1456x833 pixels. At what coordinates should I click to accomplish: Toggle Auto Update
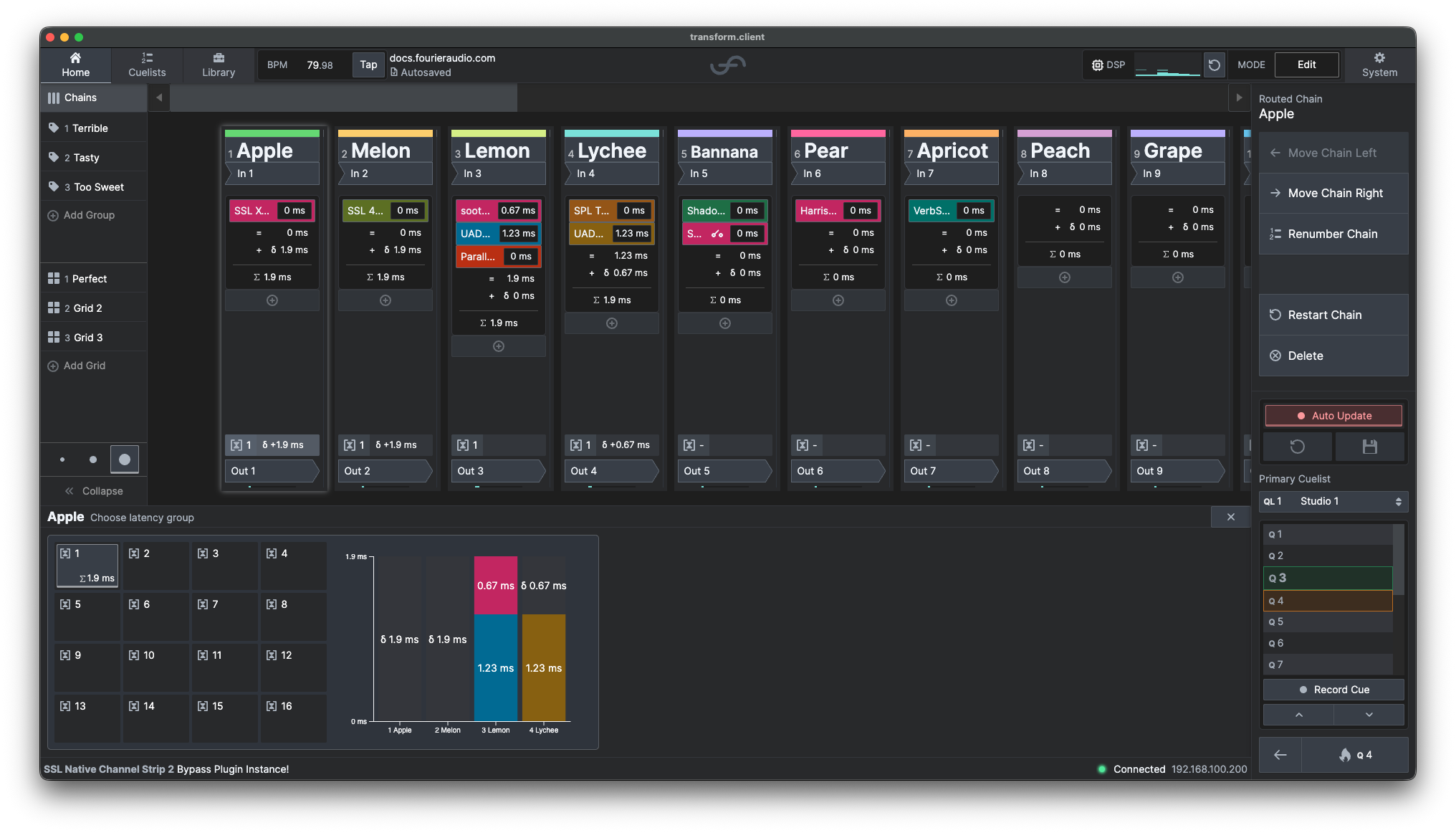(x=1333, y=416)
